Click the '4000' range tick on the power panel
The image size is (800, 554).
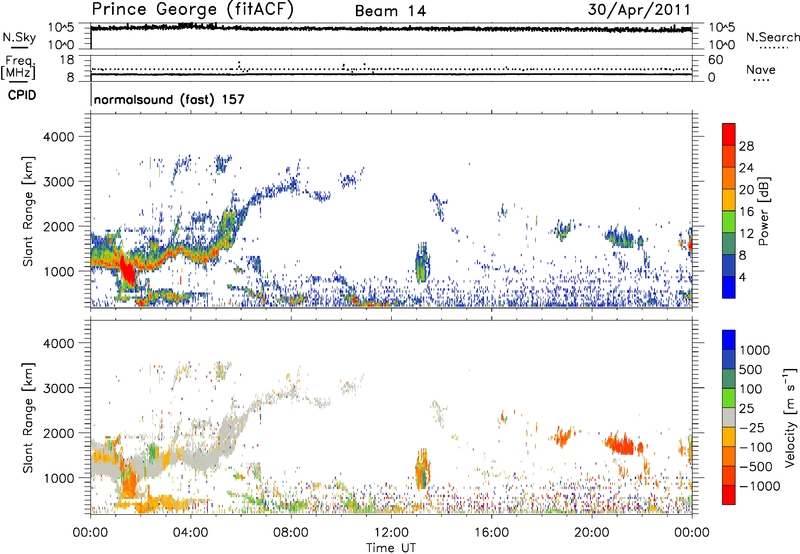[59, 137]
